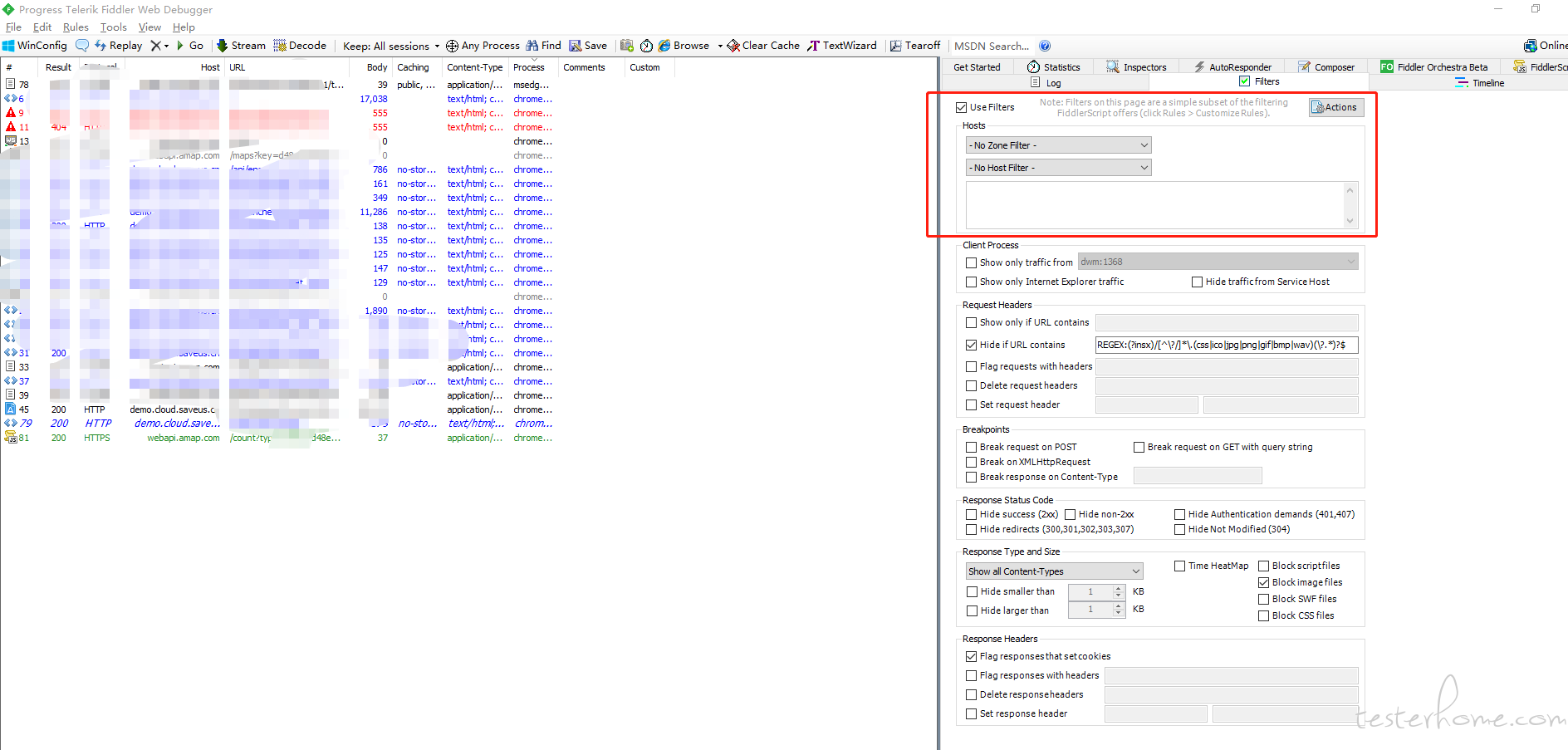Image resolution: width=1568 pixels, height=750 pixels.
Task: Click the Fiddler logo in title bar
Action: [8, 9]
